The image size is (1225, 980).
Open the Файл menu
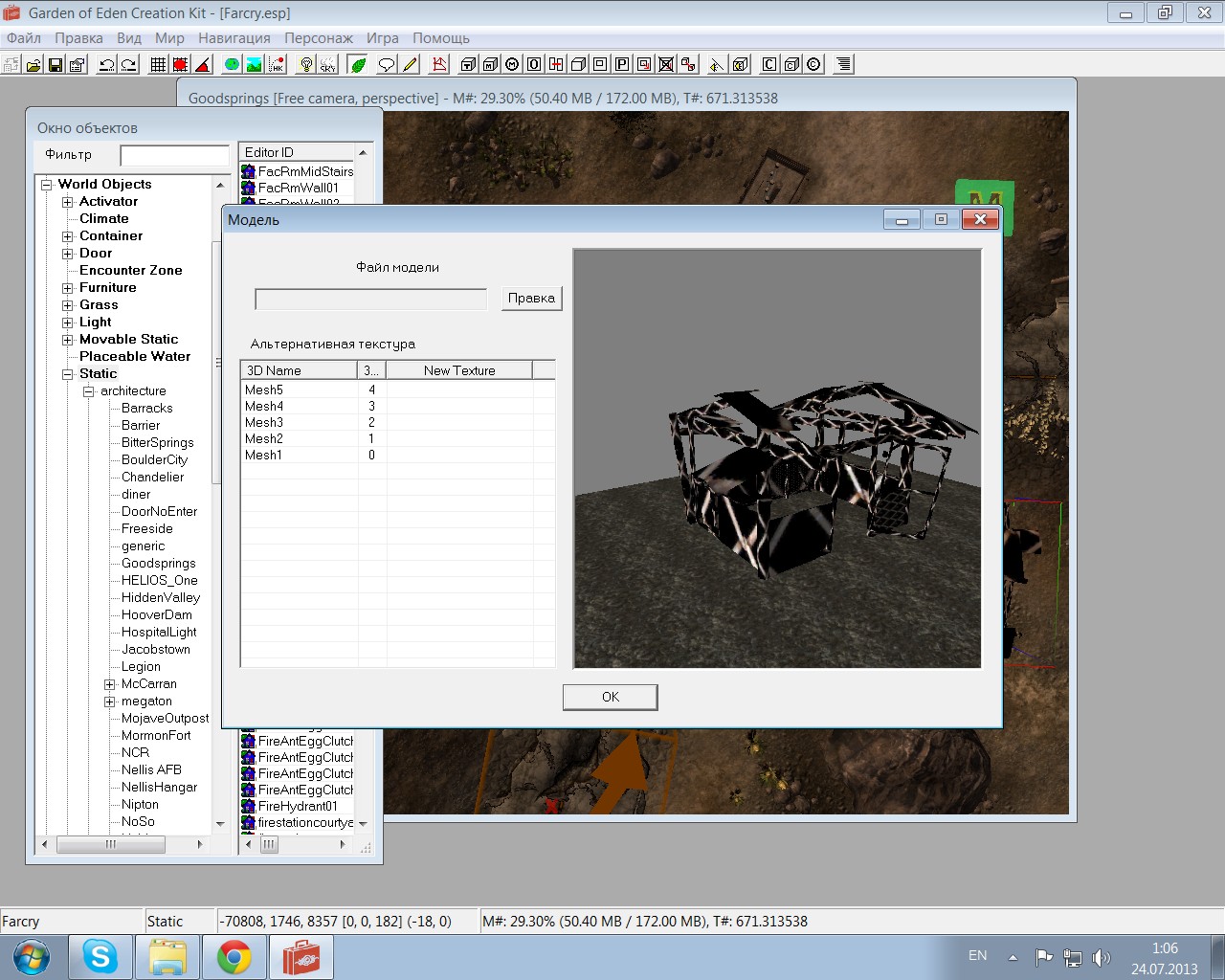pyautogui.click(x=24, y=38)
